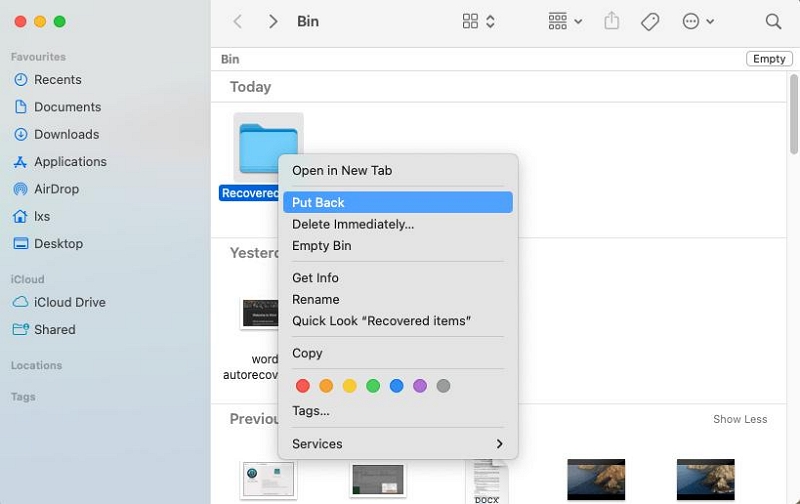Apply the red tag color
Screen dimensions: 800x504
303,386
